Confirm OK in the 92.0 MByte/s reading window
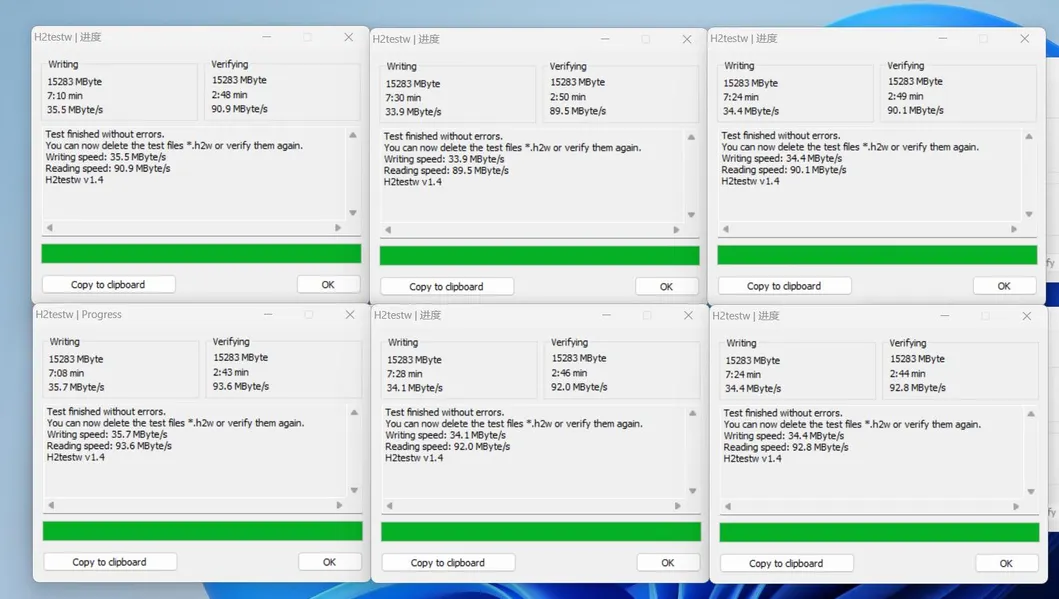This screenshot has height=599, width=1059. point(667,563)
